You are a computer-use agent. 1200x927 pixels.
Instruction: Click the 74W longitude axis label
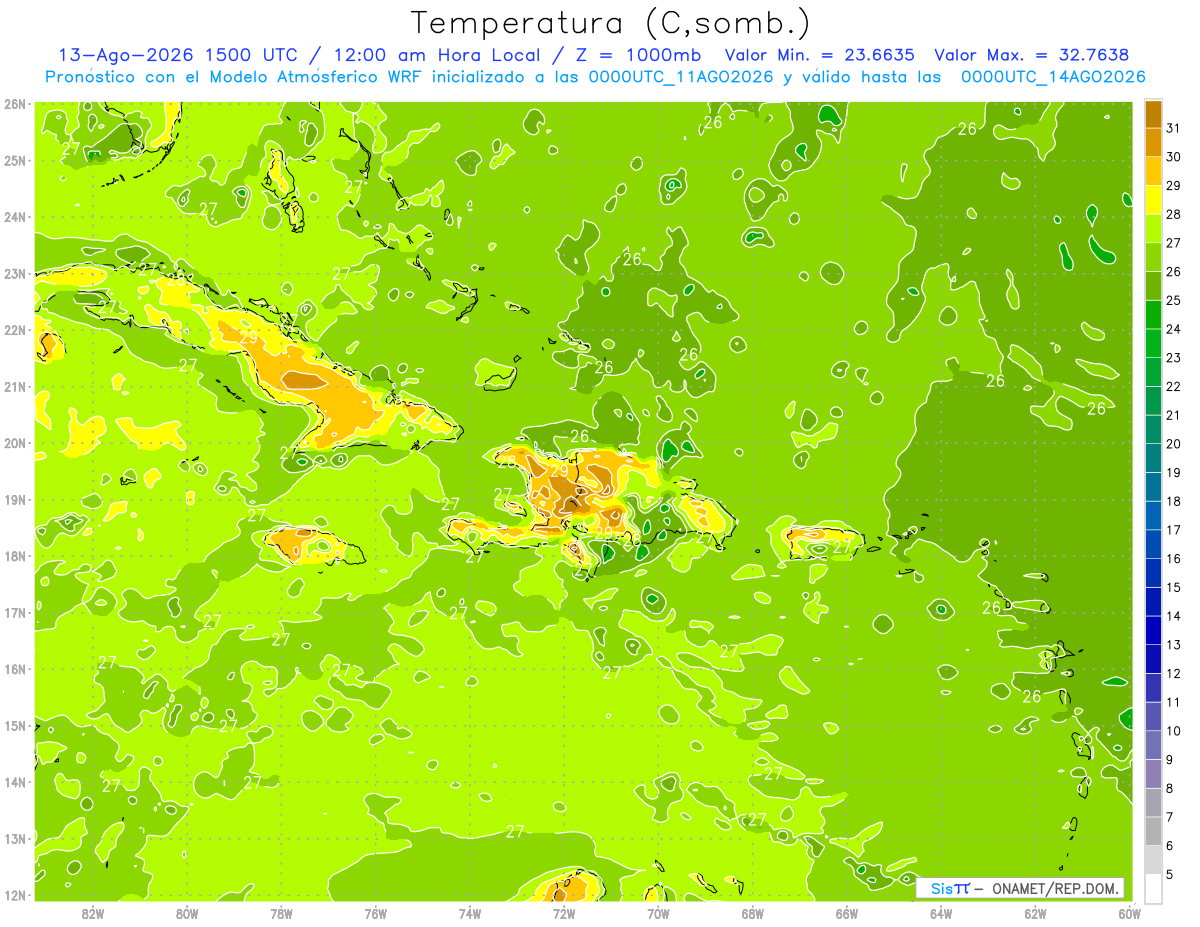pos(470,912)
